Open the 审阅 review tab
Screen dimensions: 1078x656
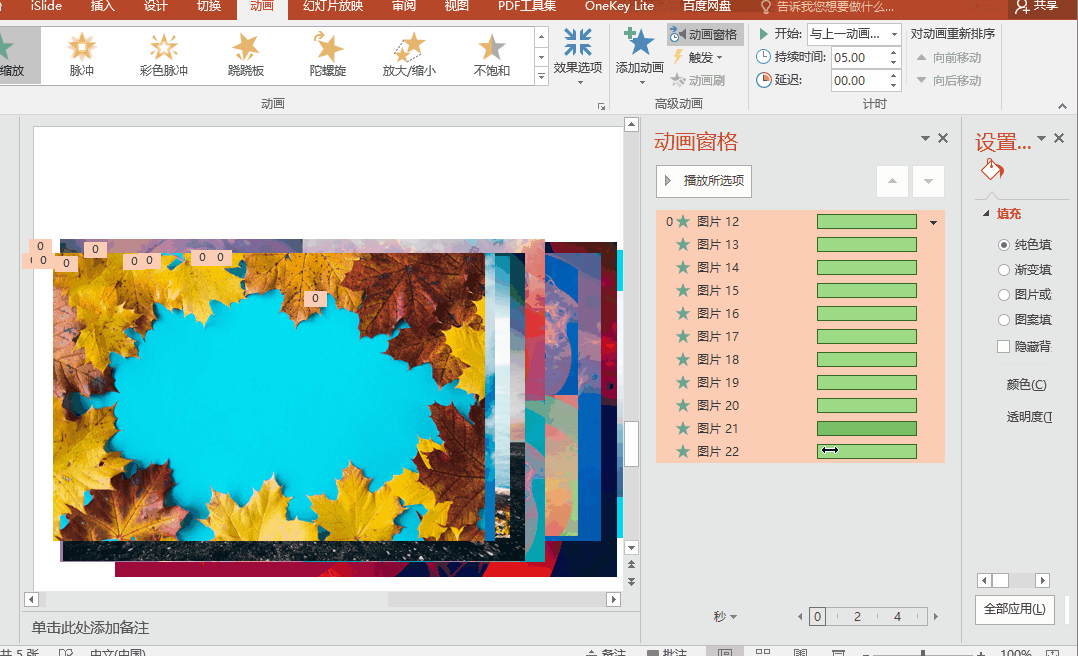[404, 6]
